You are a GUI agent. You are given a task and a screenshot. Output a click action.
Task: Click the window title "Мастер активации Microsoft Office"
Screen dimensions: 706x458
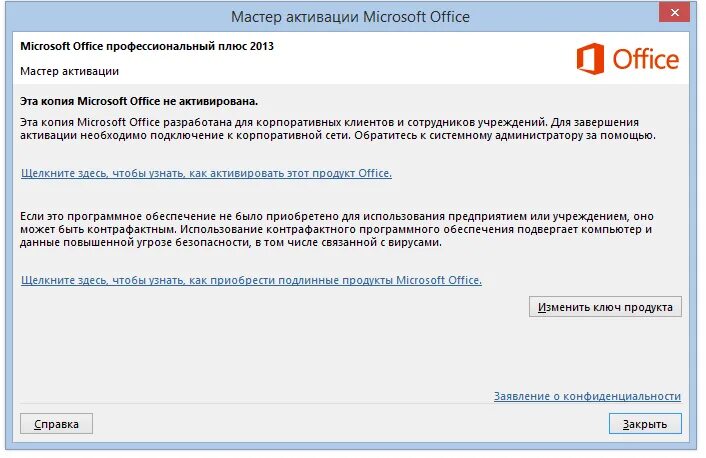(350, 17)
